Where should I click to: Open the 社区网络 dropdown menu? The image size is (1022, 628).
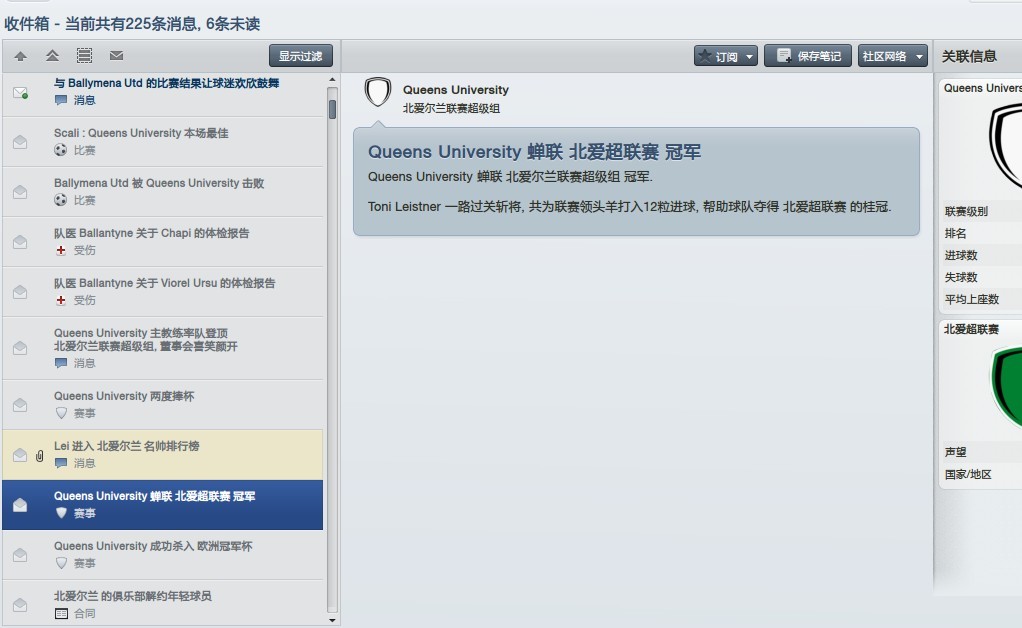(x=892, y=57)
